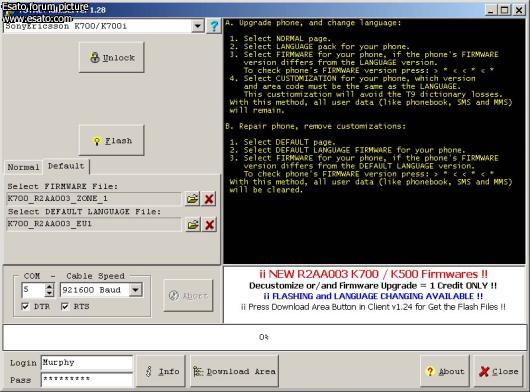Click the 'Select DEFAULT LANGUAGE File:' label
Image resolution: width=530 pixels, height=392 pixels.
[84, 212]
